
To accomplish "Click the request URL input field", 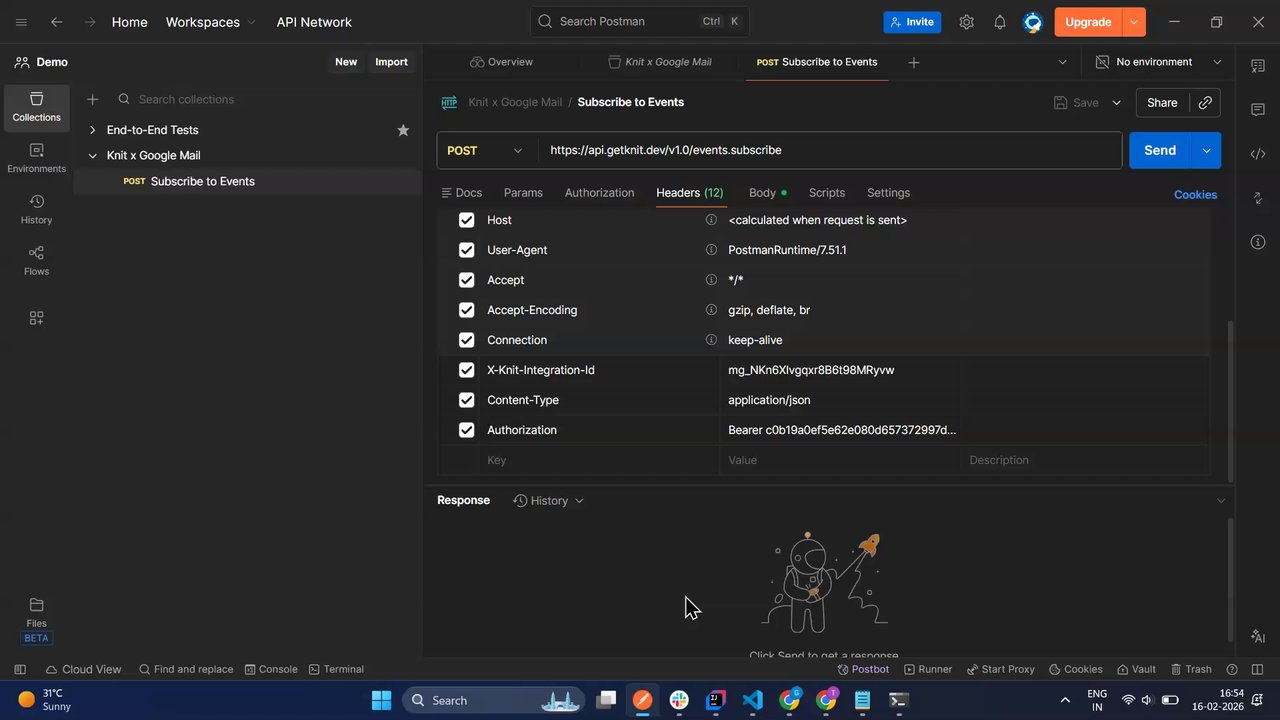I will pyautogui.click(x=830, y=151).
